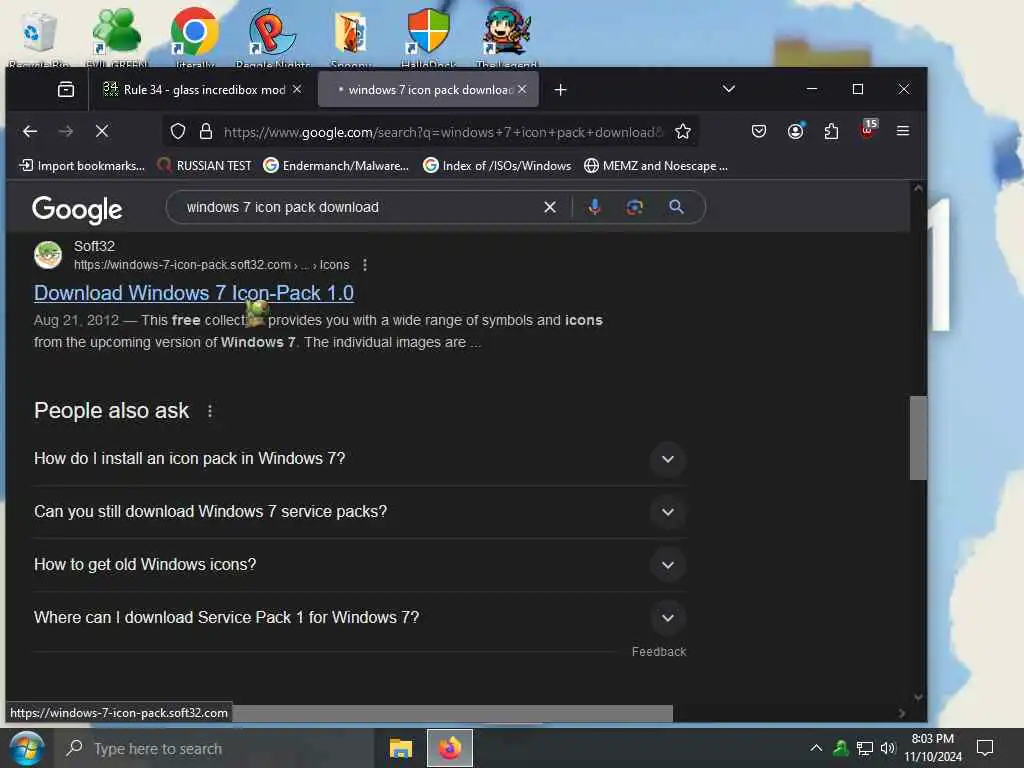Open the green tray application icon
Screen dimensions: 1024x768
(840, 748)
